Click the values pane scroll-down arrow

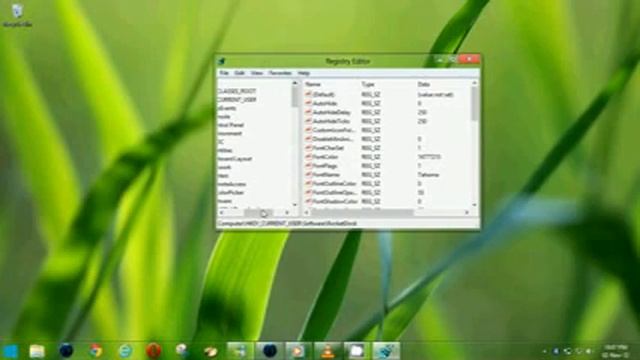[474, 205]
